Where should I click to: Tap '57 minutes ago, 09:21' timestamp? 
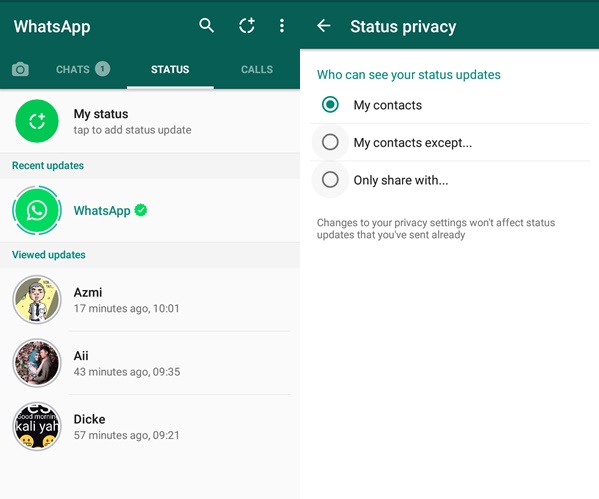(x=126, y=435)
